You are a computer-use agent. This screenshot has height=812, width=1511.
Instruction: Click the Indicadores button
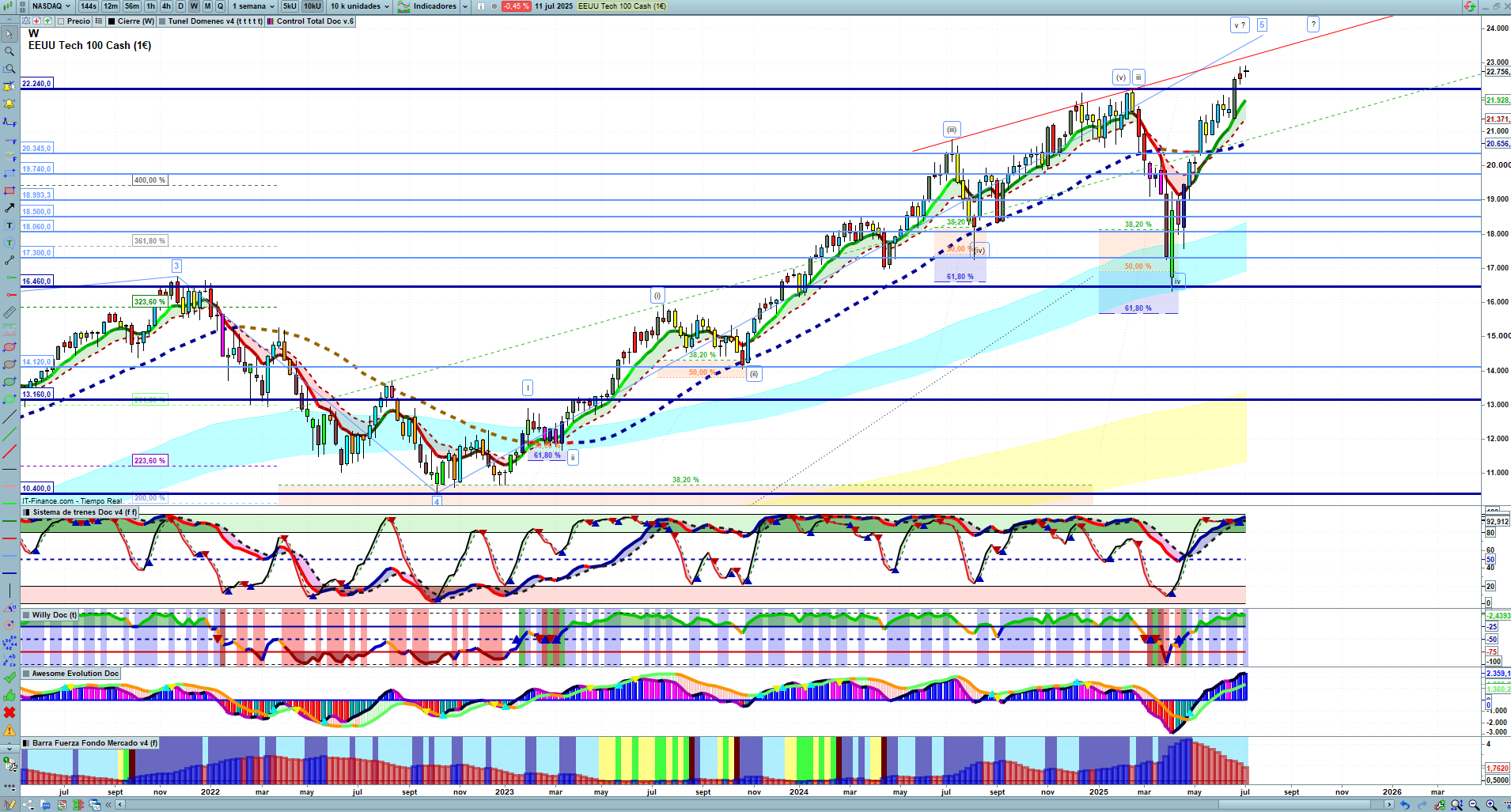[x=428, y=6]
